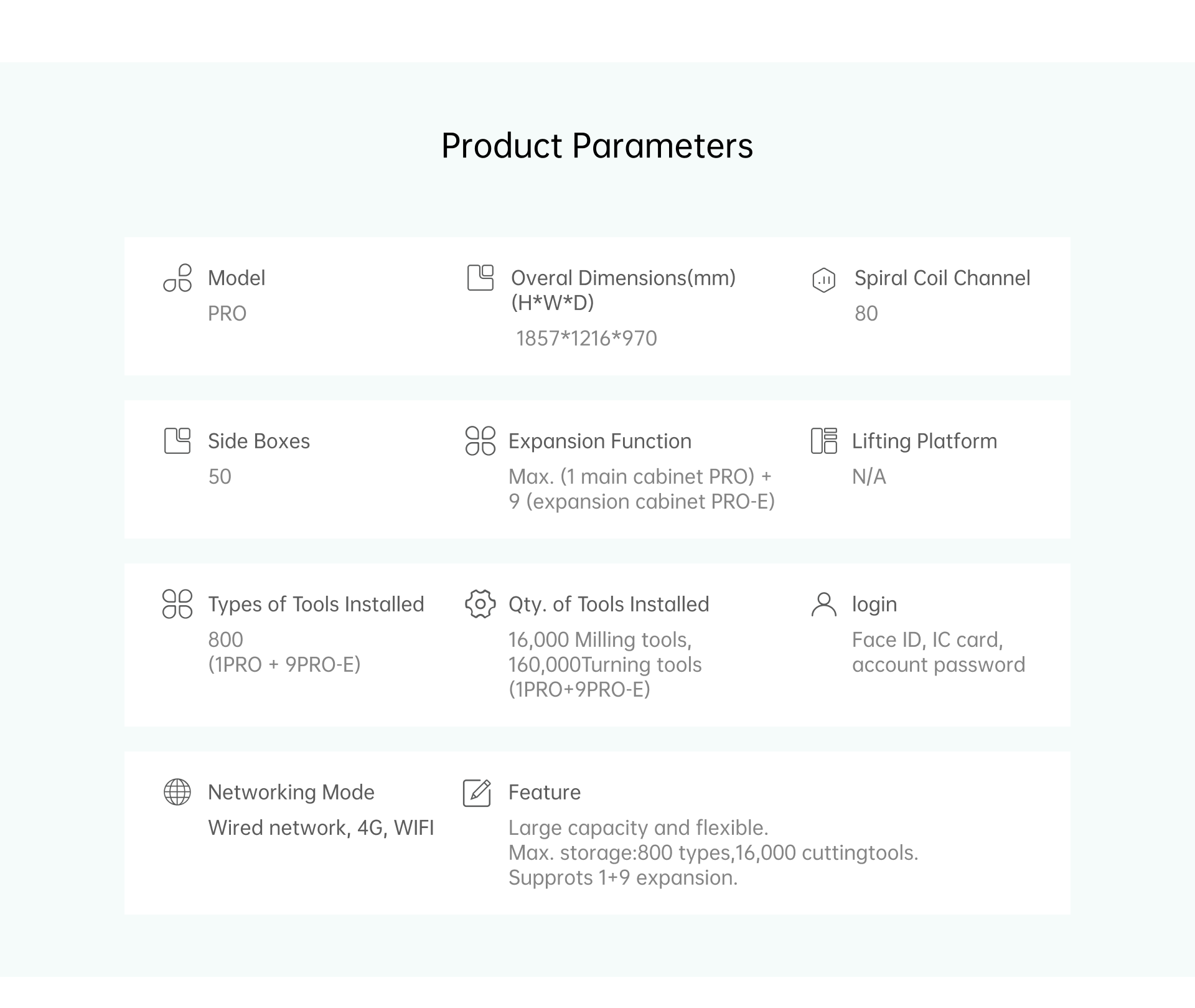The height and width of the screenshot is (1008, 1195).
Task: Click the Spiral Coil Channel label
Action: click(942, 278)
